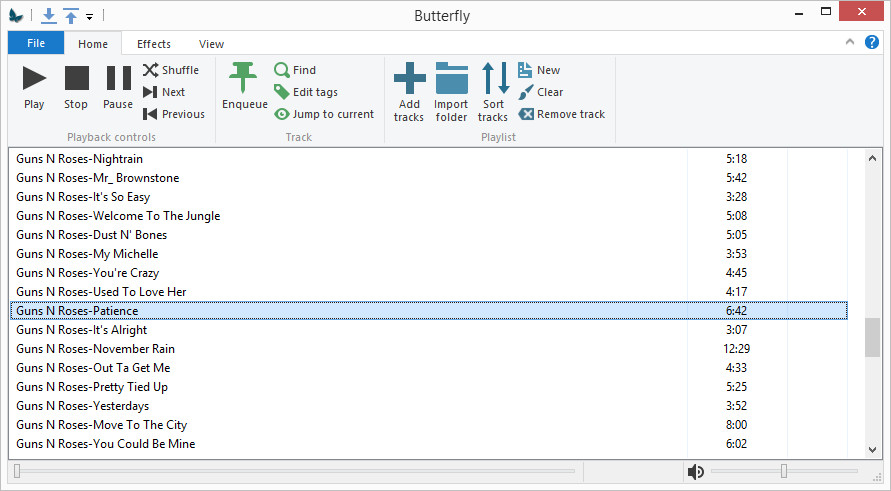Pause the playing track

coord(118,87)
